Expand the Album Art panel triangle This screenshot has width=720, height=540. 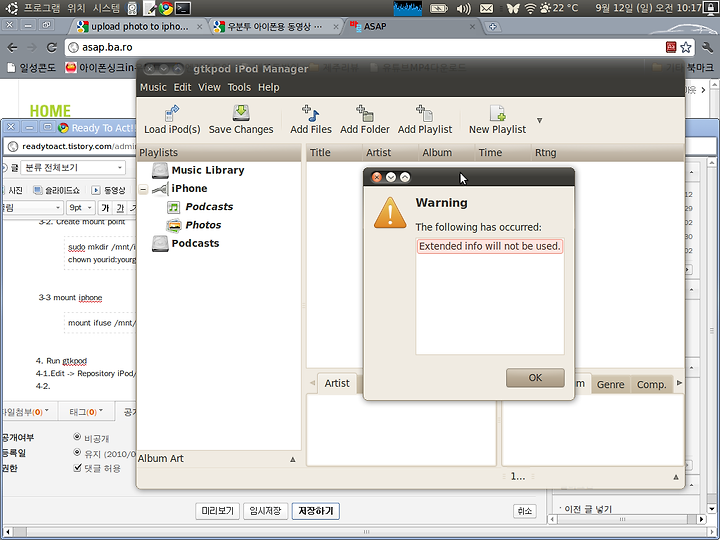click(292, 459)
